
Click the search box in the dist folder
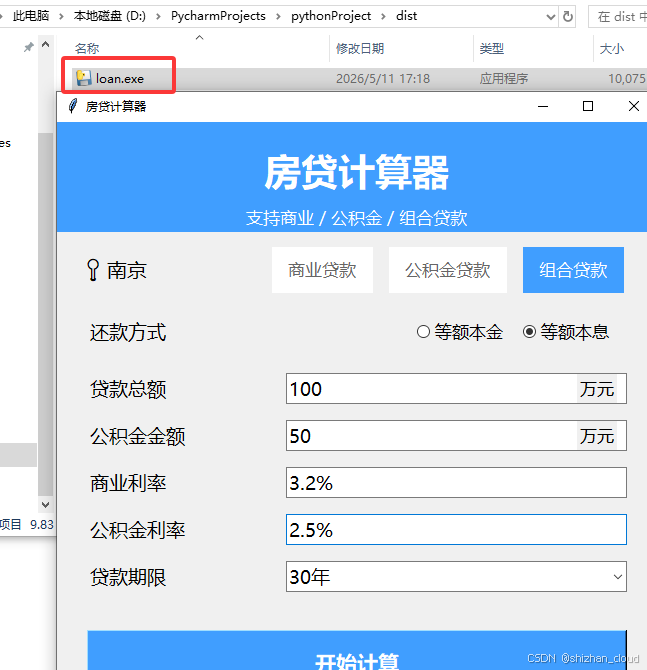(618, 17)
